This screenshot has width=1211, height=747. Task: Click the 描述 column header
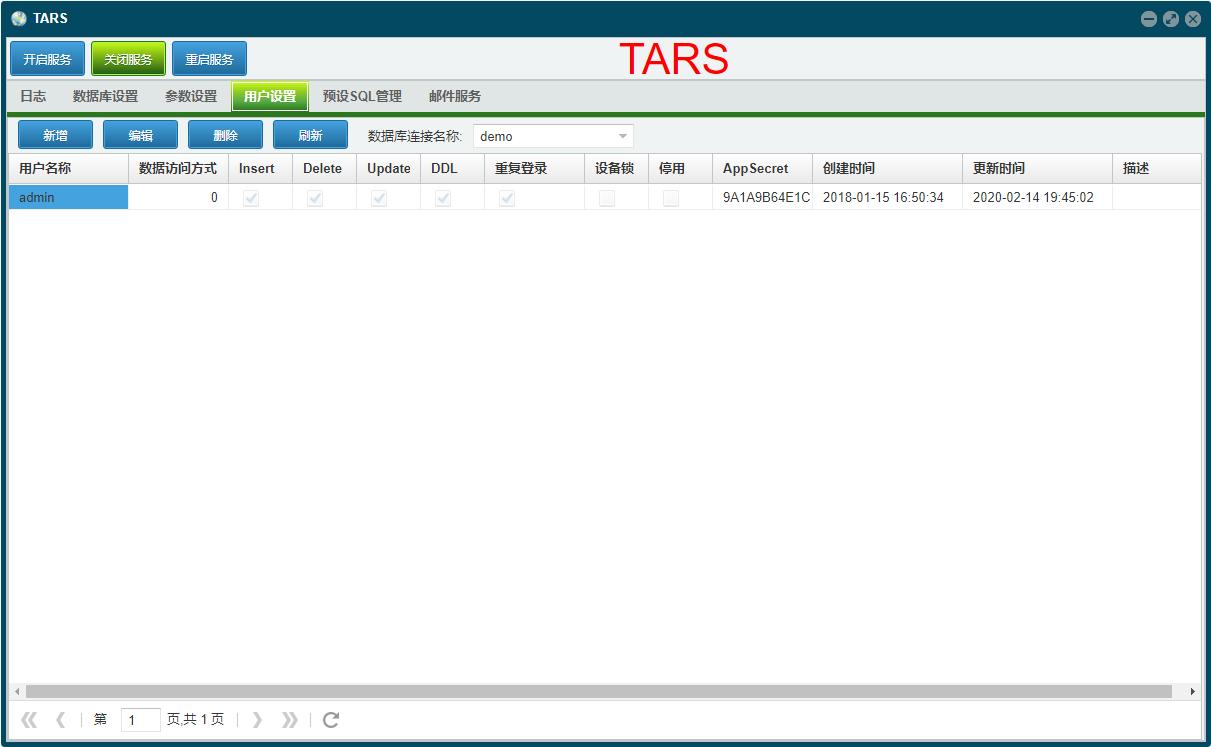[x=1157, y=168]
